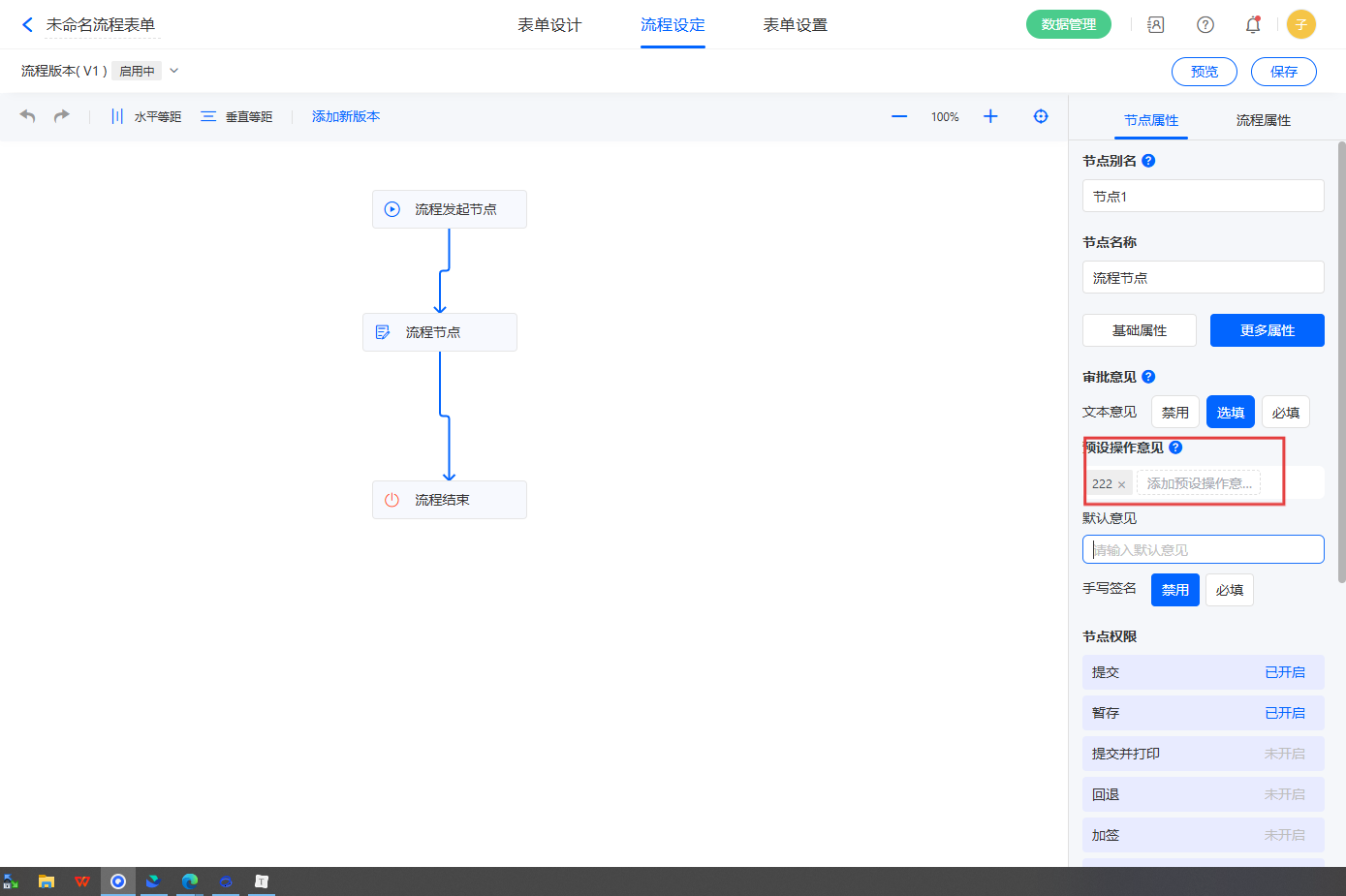Click the undo arrow icon
Viewport: 1346px width, 896px height.
coord(28,116)
